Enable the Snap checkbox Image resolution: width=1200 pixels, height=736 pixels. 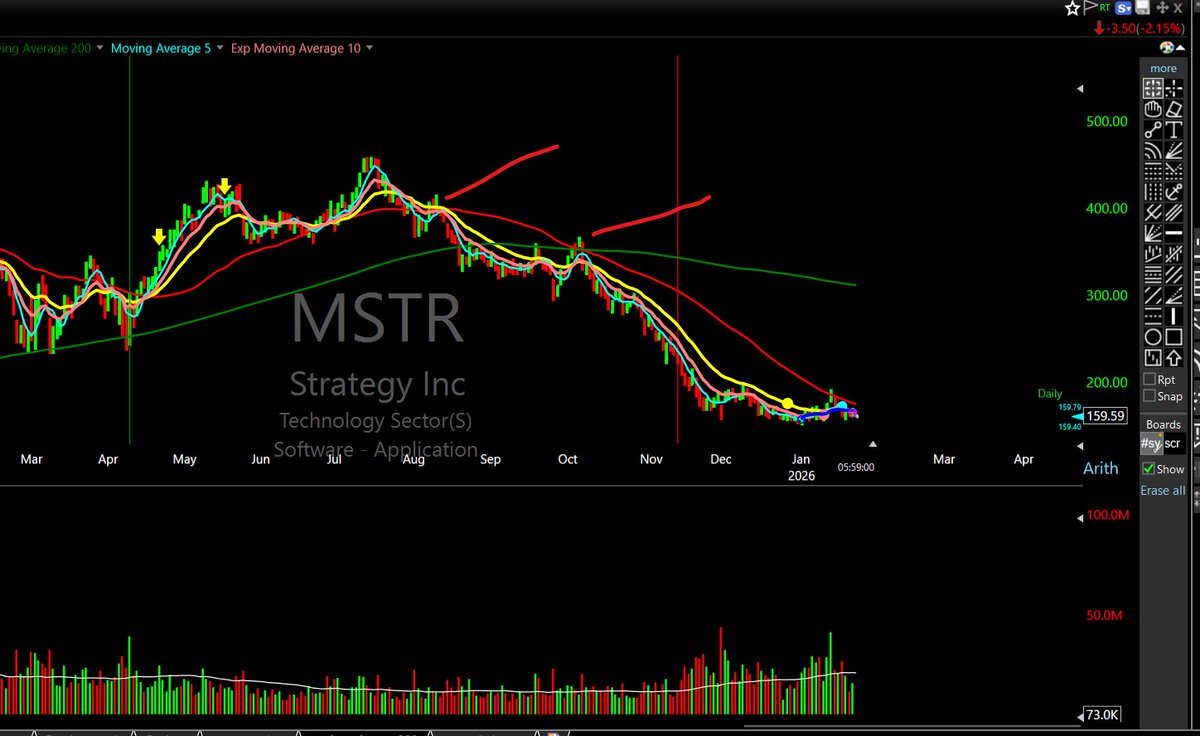(x=1149, y=396)
